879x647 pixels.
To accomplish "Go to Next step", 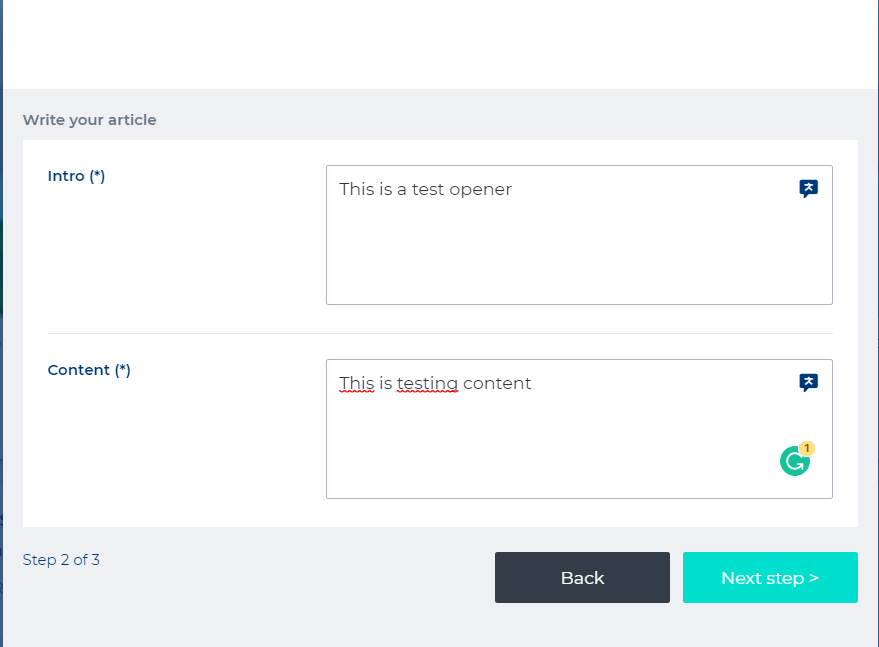I will pyautogui.click(x=770, y=578).
